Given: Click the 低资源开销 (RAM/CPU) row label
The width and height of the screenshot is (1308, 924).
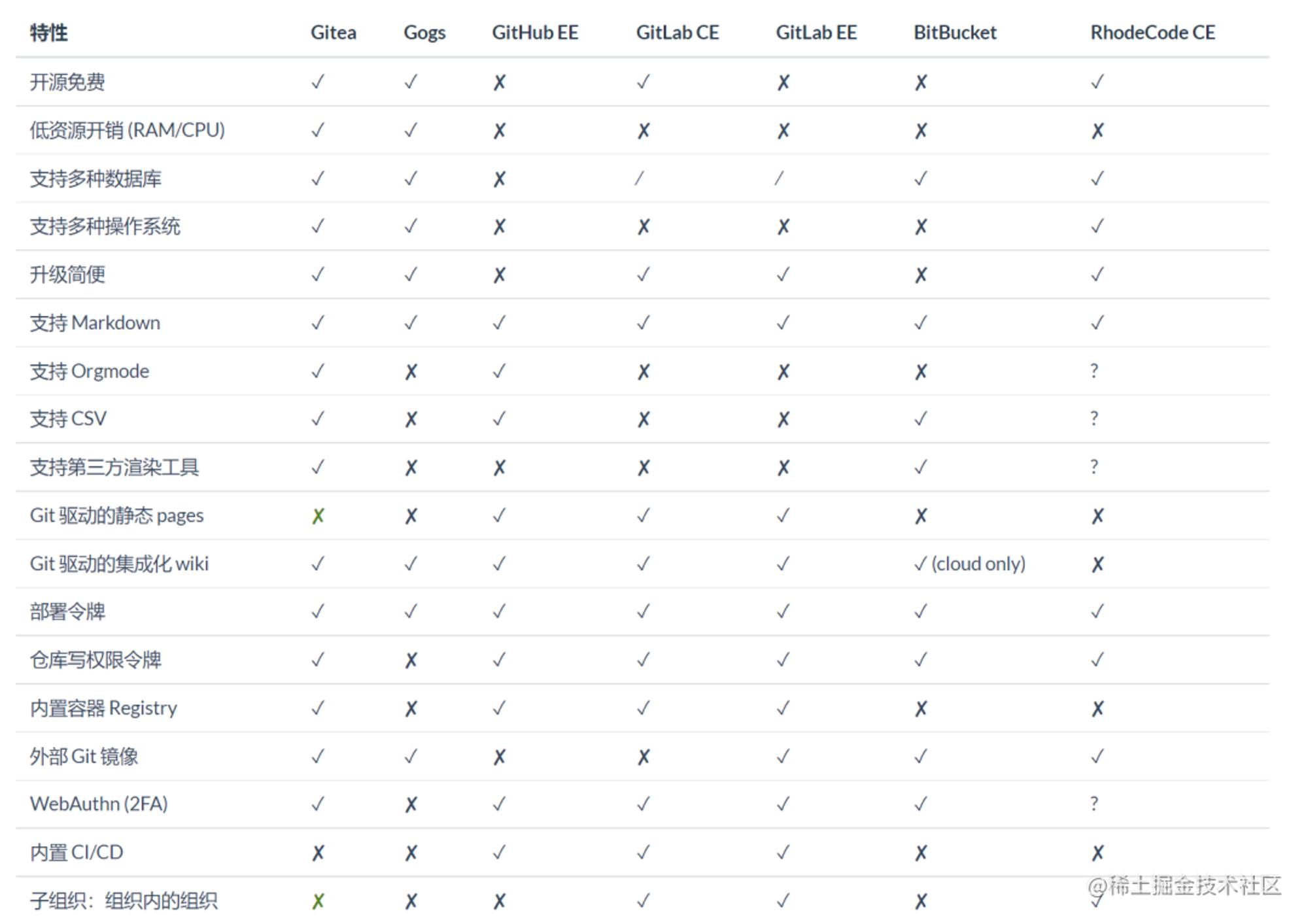Looking at the screenshot, I should tap(128, 130).
